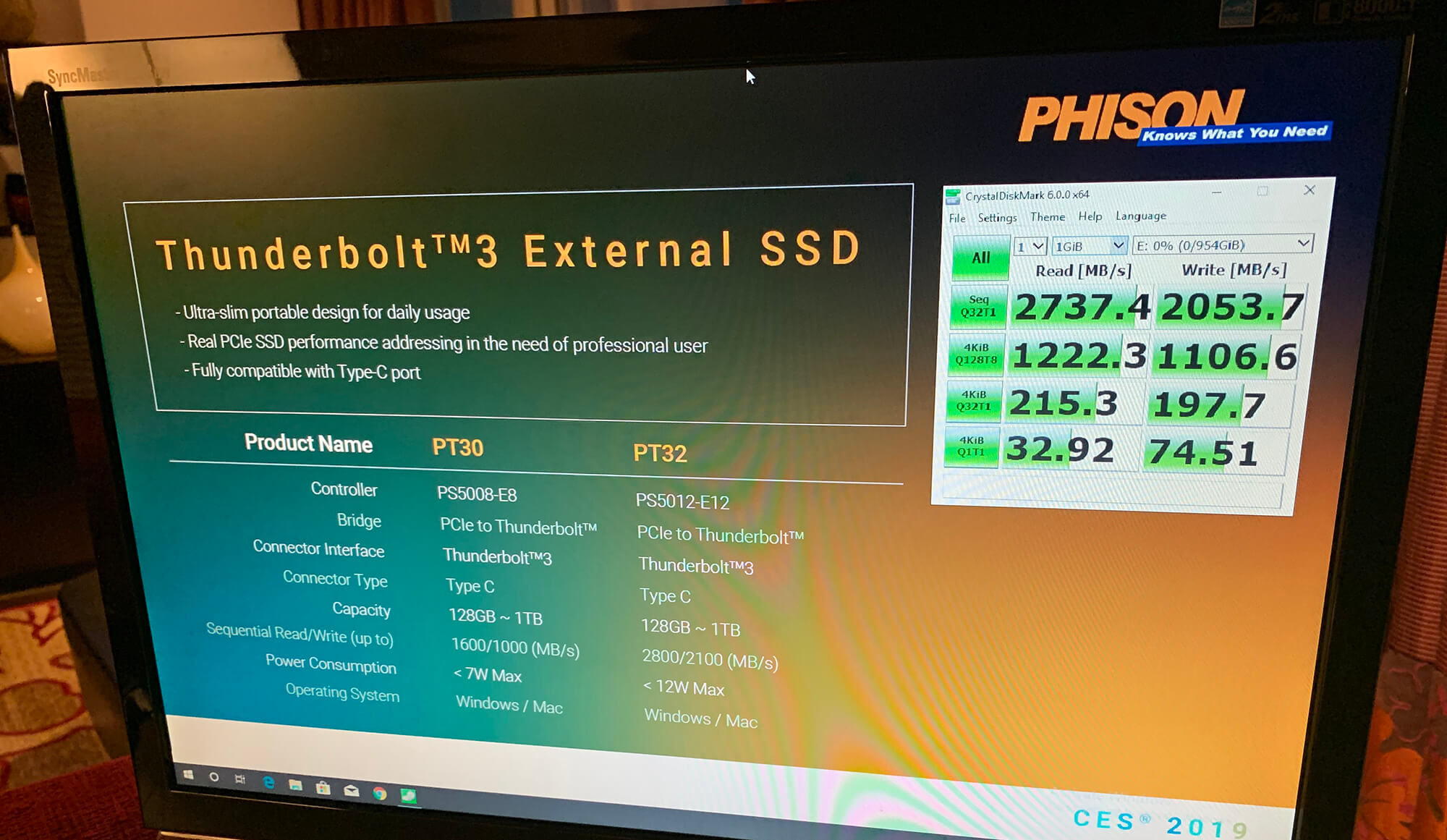Click the PT30 product name
Viewport: 1447px width, 840px height.
click(x=457, y=447)
